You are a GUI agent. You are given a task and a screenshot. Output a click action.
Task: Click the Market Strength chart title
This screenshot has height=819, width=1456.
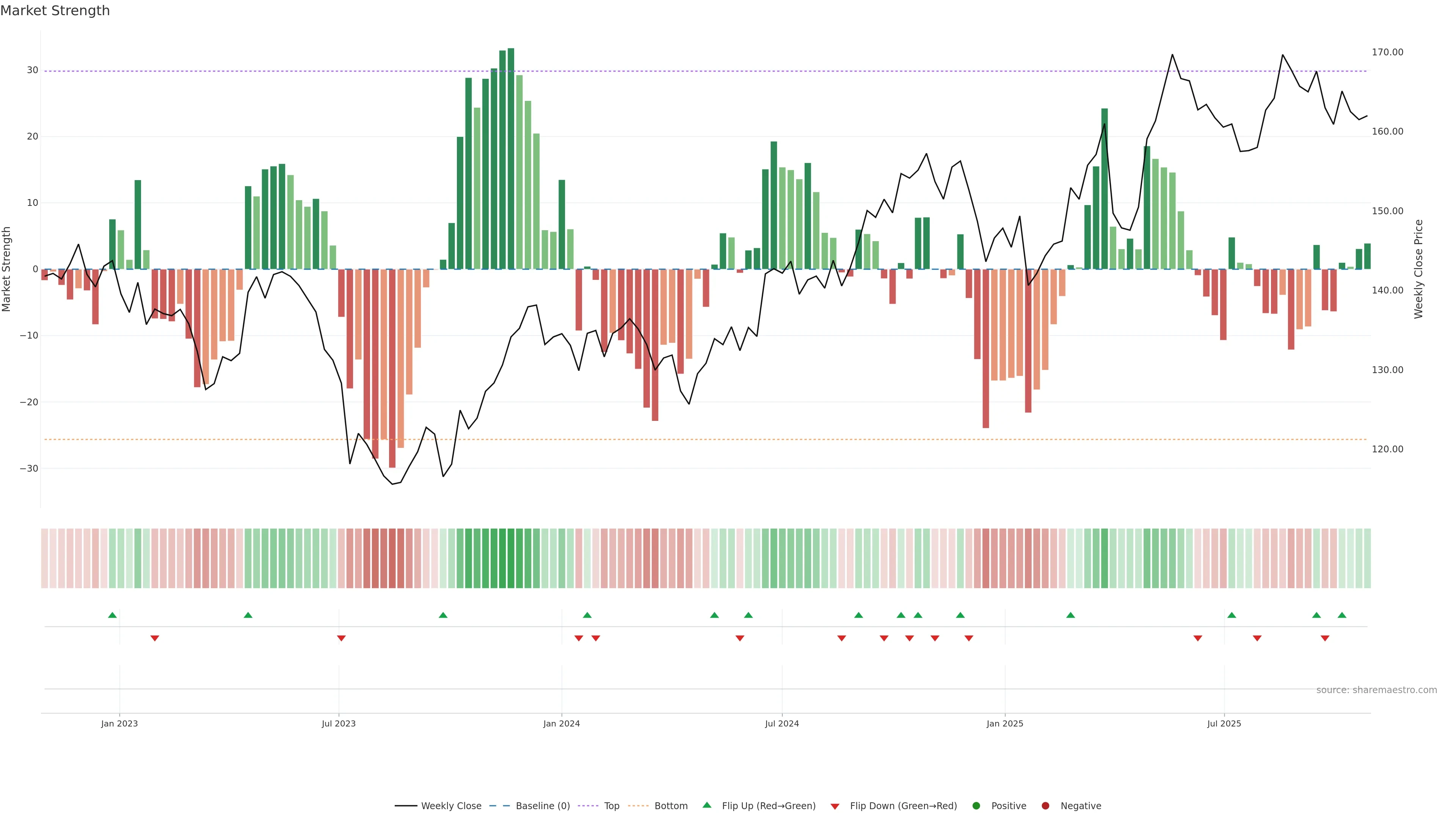[55, 11]
